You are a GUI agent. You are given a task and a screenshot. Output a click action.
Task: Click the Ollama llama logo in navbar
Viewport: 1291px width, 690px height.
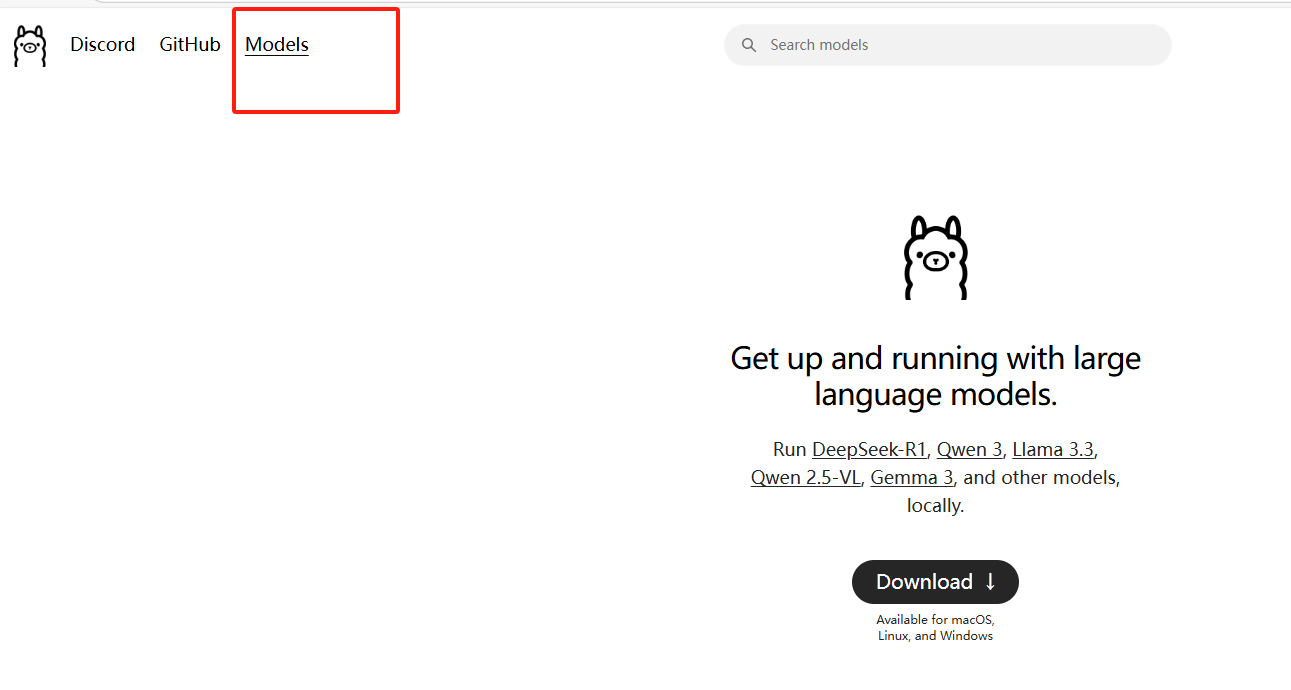click(30, 46)
